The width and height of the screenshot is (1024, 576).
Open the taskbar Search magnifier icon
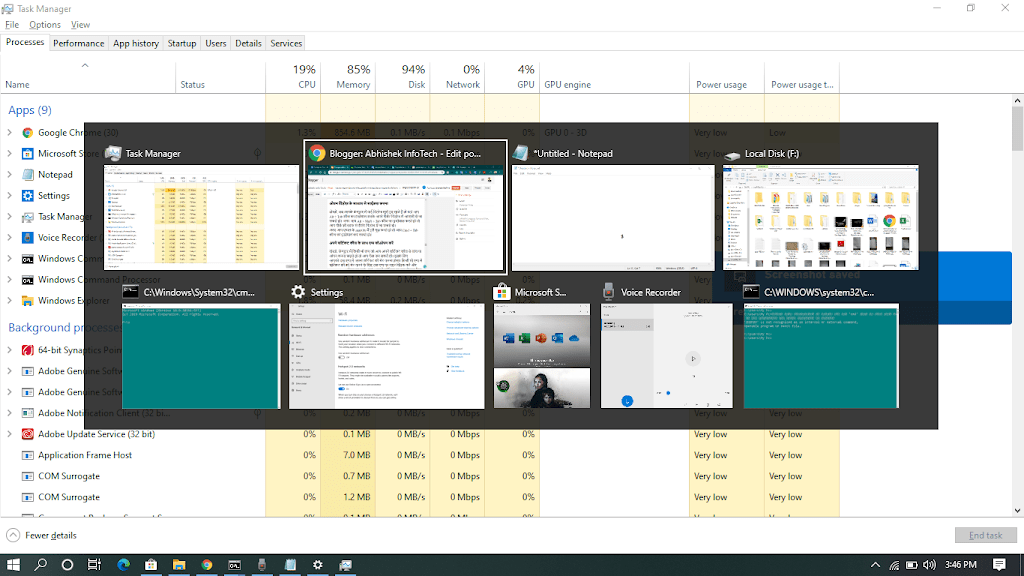point(41,565)
